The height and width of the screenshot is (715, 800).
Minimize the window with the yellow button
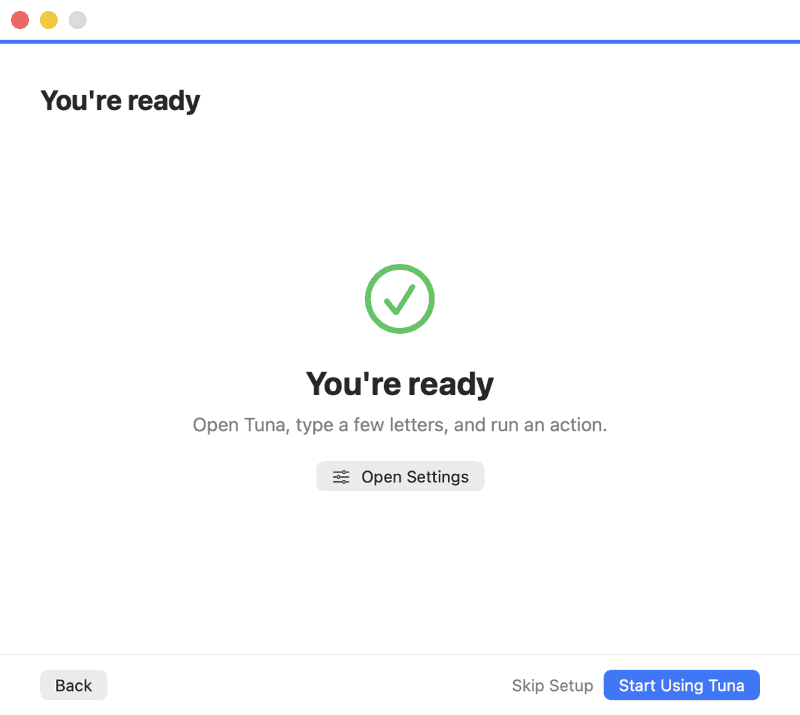[x=49, y=20]
